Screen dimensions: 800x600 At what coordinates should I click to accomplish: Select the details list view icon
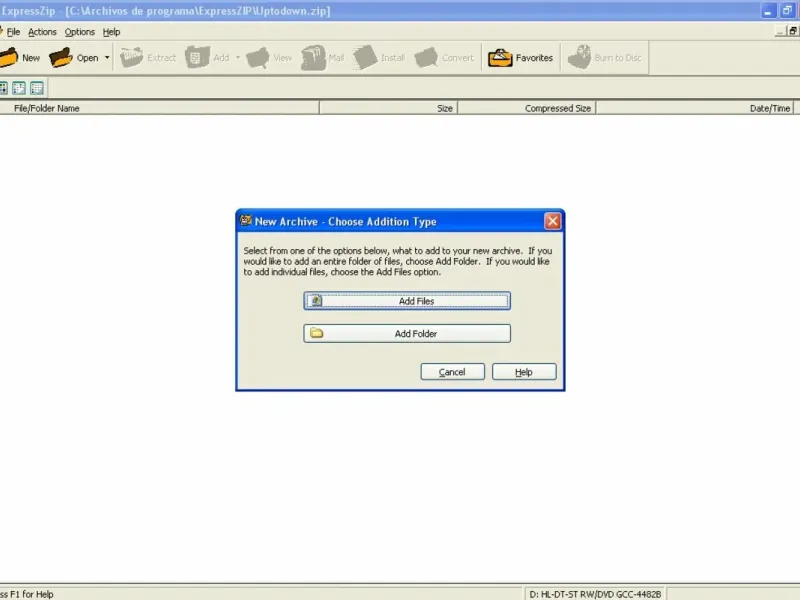tap(37, 88)
